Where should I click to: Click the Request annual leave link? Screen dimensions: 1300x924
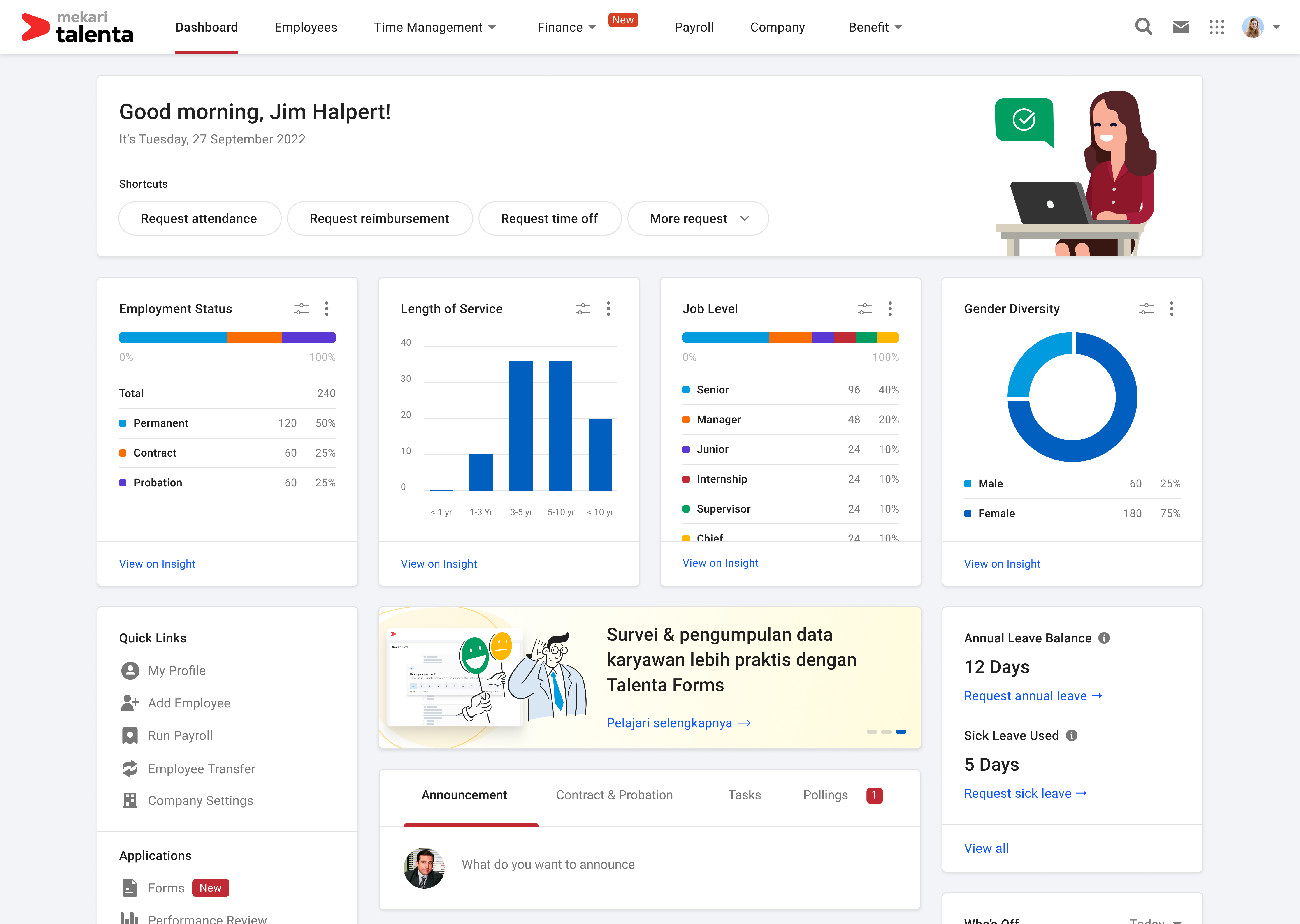[x=1033, y=696]
